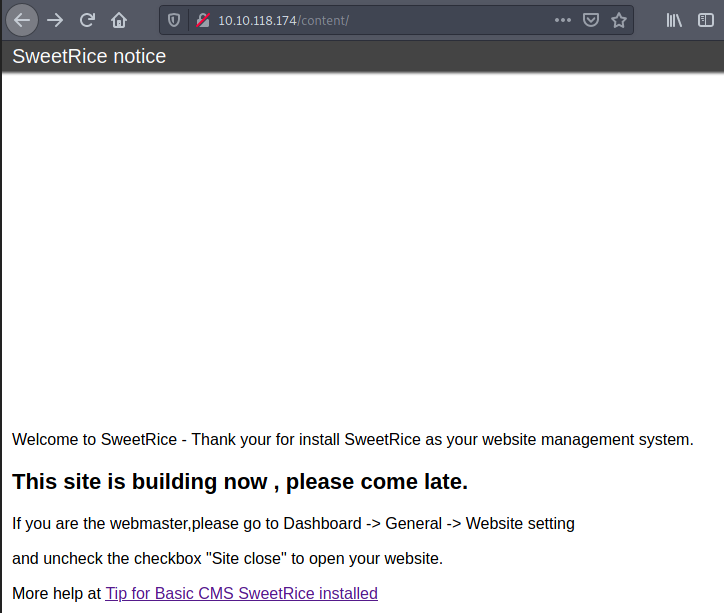Image resolution: width=724 pixels, height=613 pixels.
Task: Toggle the sidebar view
Action: tap(706, 20)
